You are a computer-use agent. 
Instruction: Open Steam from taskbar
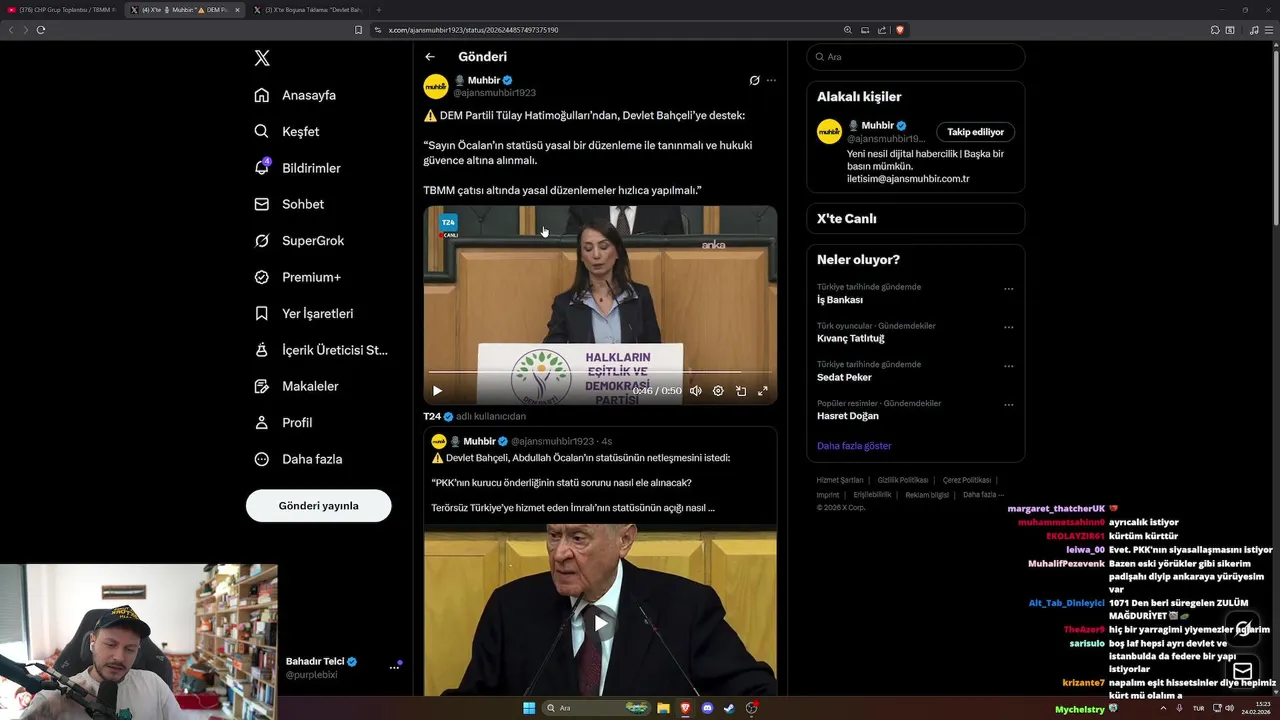tap(729, 708)
